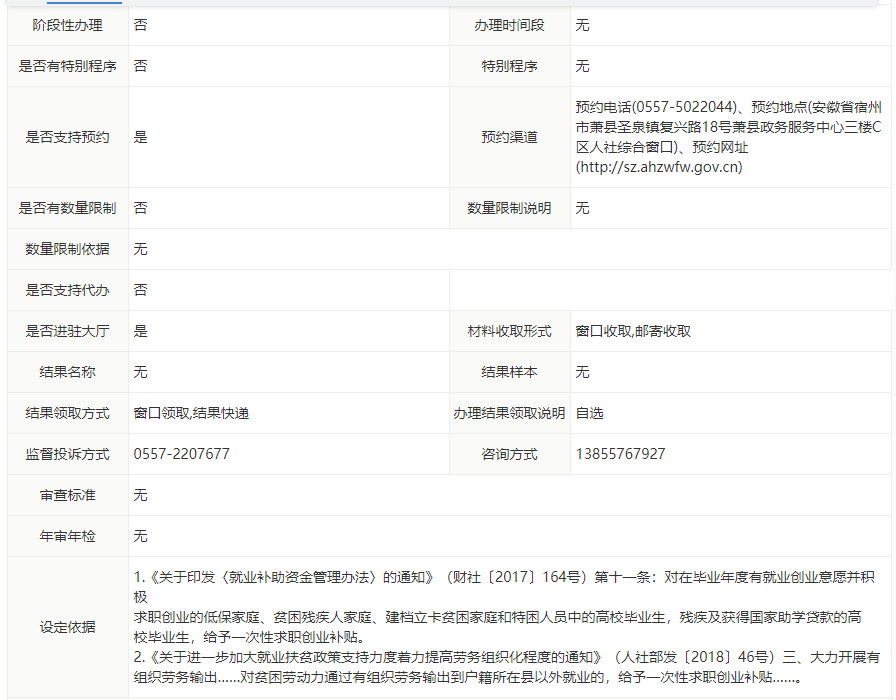This screenshot has height=700, width=896.
Task: Click the 办理时间段 label cell
Action: pyautogui.click(x=509, y=25)
